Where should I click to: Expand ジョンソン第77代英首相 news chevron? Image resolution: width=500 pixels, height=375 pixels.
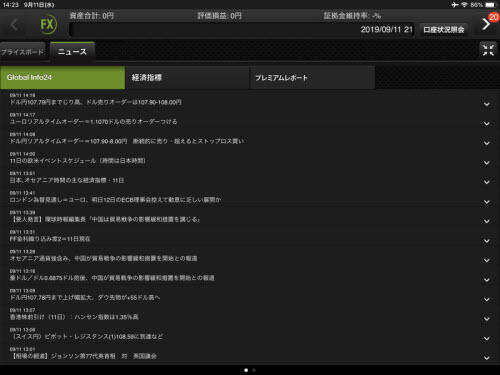[487, 358]
